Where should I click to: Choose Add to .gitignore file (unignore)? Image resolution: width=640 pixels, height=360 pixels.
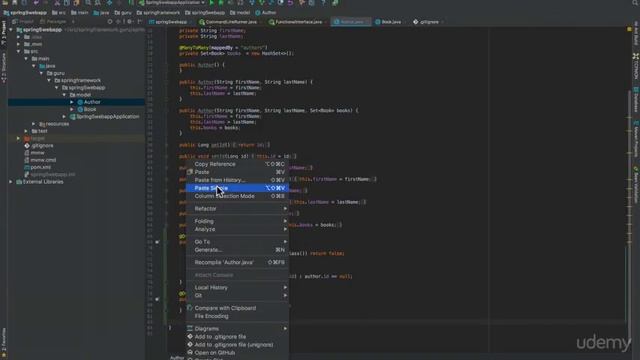pos(237,345)
